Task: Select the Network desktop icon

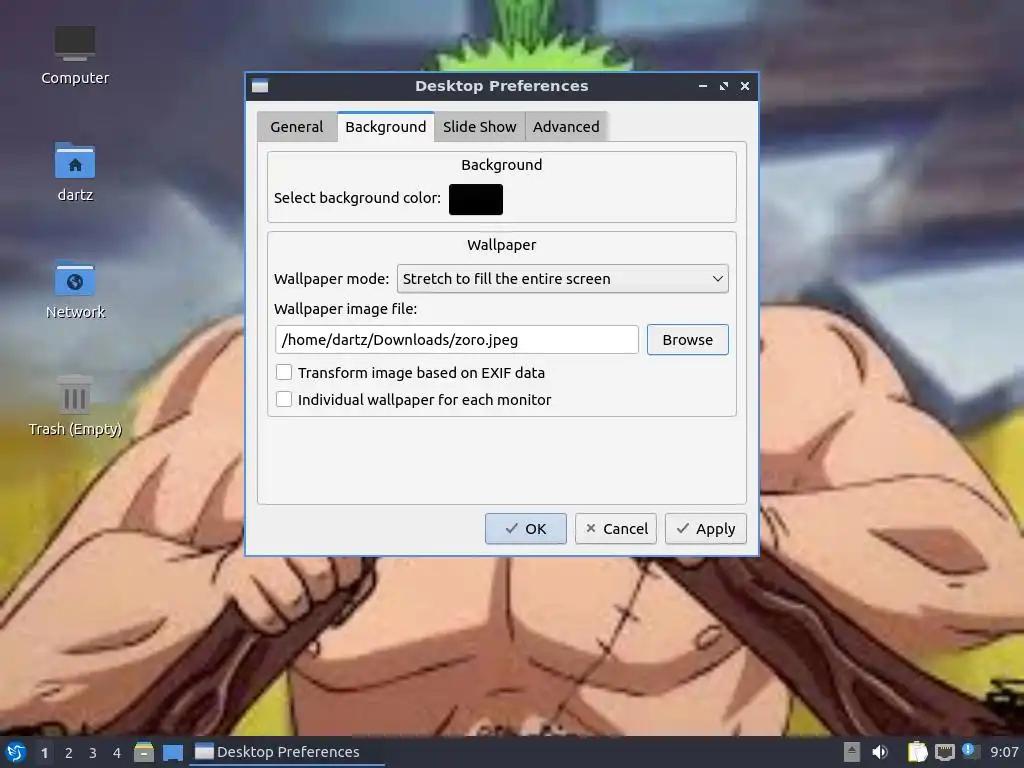Action: point(75,289)
